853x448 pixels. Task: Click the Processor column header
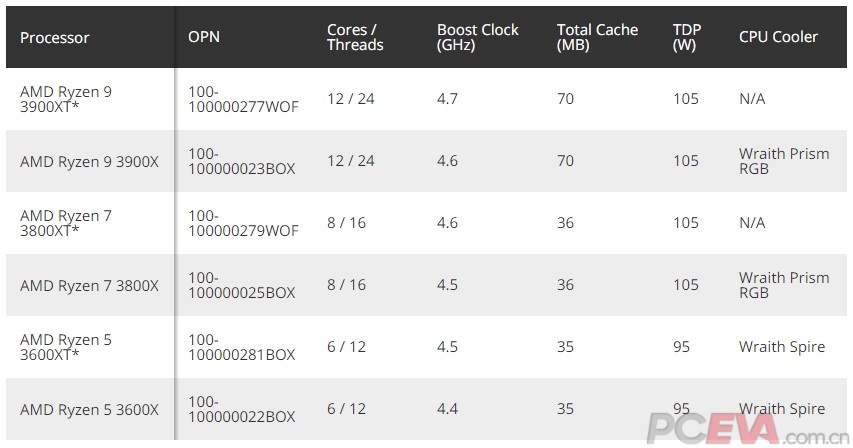pyautogui.click(x=55, y=38)
